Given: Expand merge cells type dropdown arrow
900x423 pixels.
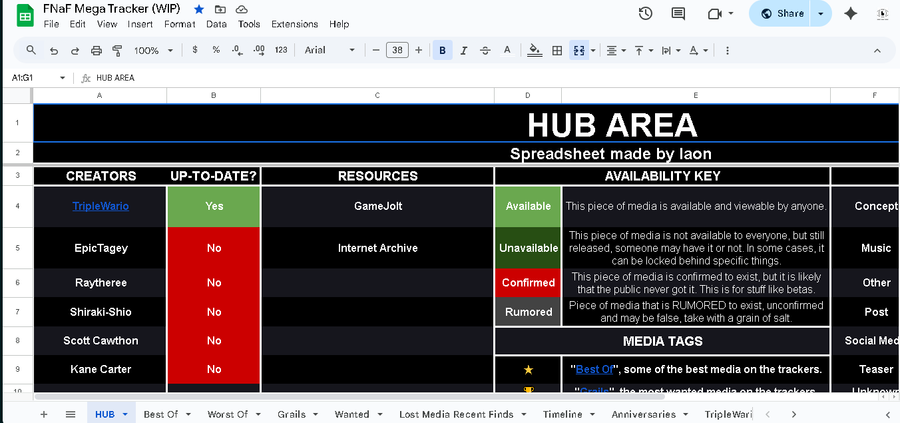Looking at the screenshot, I should click(593, 51).
